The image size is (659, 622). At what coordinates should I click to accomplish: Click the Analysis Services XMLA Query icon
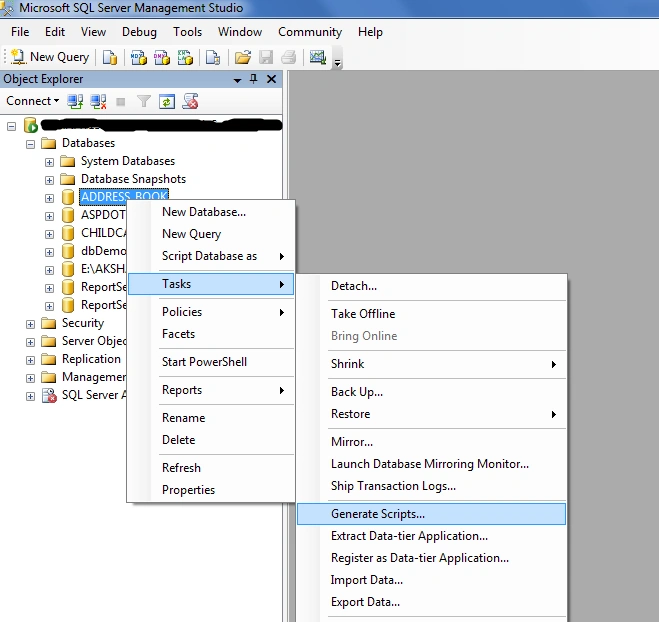coord(185,57)
